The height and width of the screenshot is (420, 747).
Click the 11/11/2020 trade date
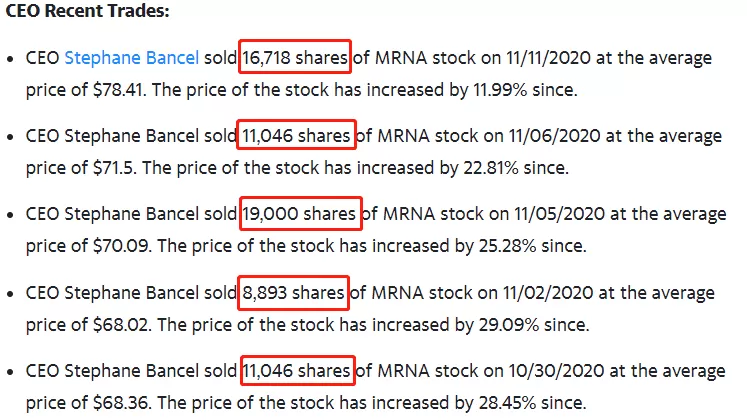(x=548, y=58)
